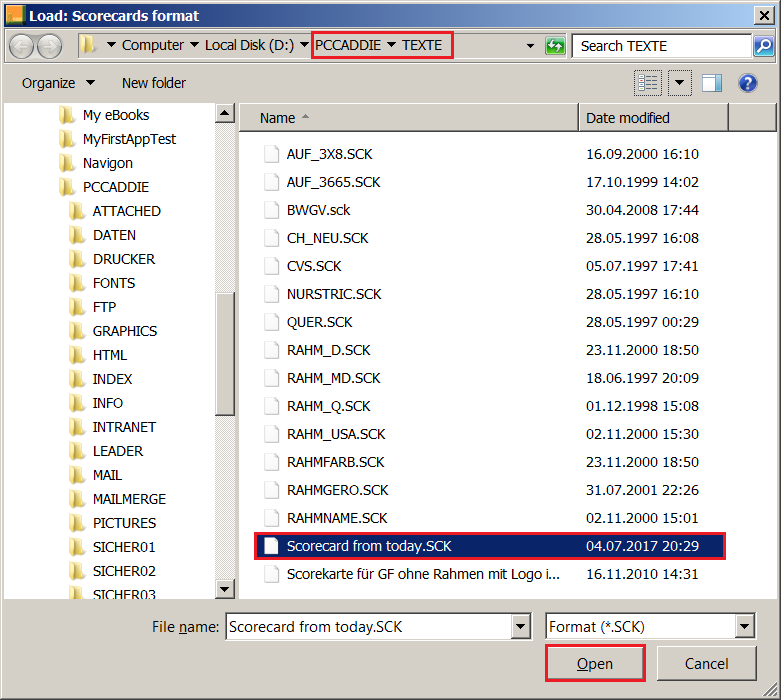Click the folder tree scroll down arrow
Screen dimensions: 781x700
coord(225,590)
